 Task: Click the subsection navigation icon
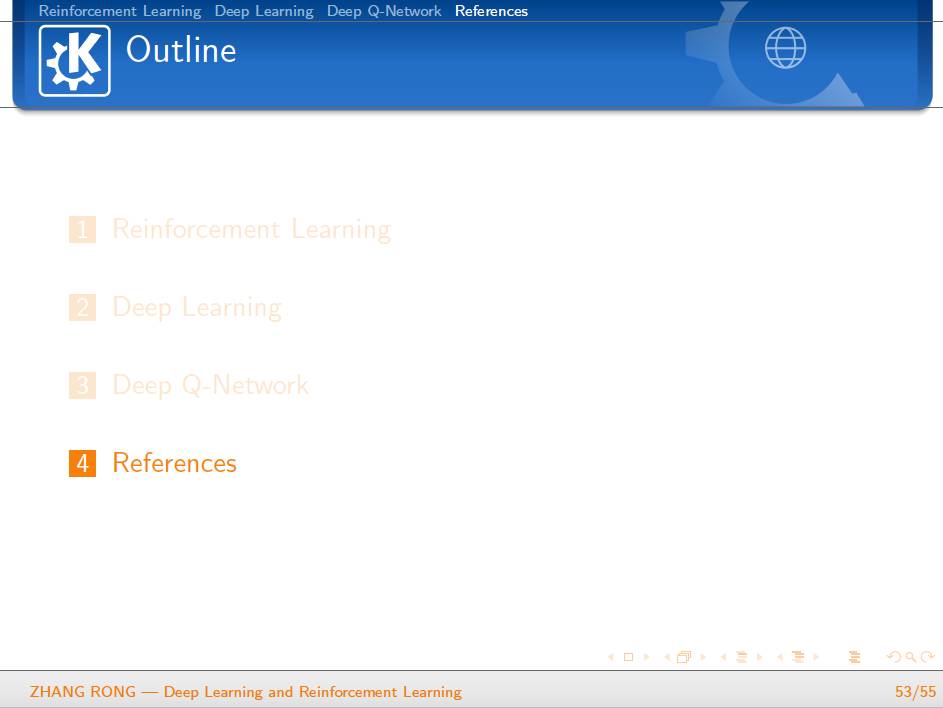pos(742,657)
